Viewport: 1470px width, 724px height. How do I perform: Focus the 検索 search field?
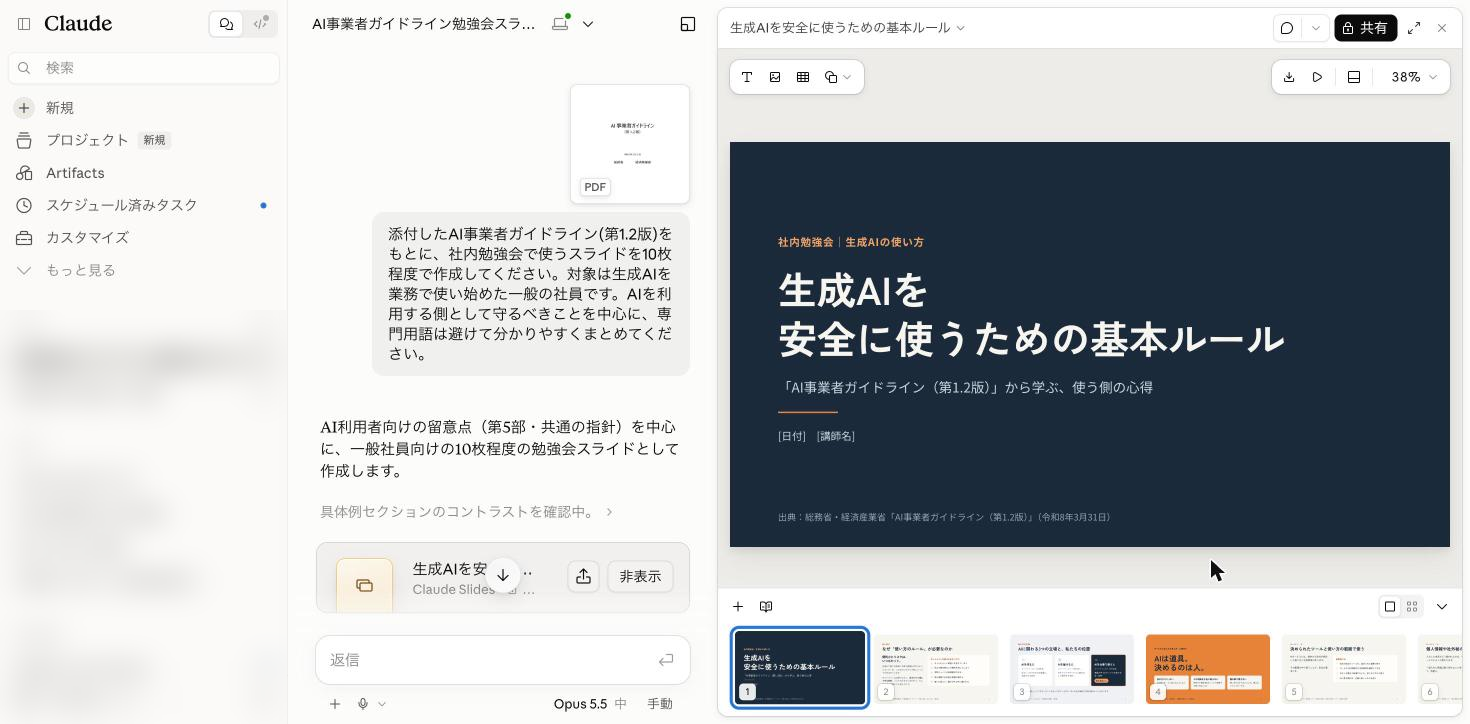pyautogui.click(x=144, y=68)
